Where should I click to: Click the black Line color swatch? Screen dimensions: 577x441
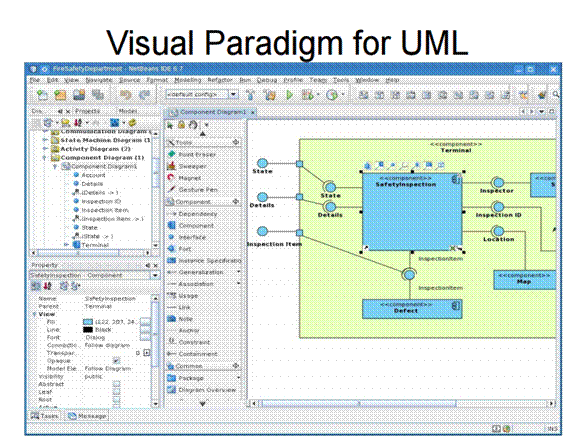click(88, 330)
